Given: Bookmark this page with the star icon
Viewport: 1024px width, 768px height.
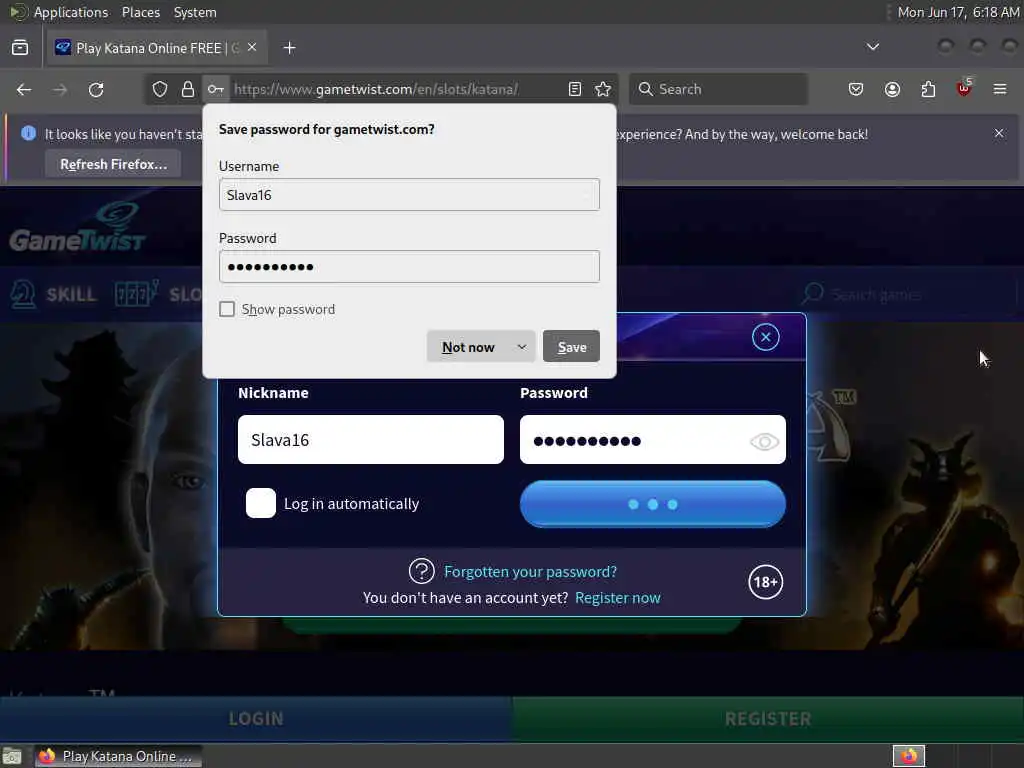Looking at the screenshot, I should (603, 89).
